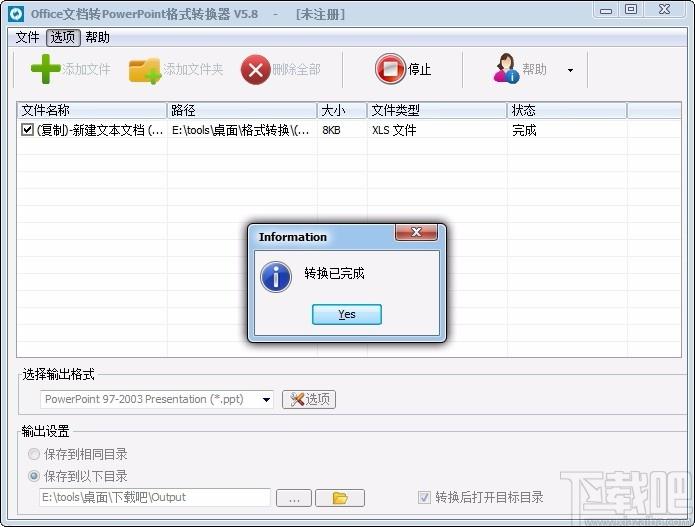This screenshot has width=695, height=527.
Task: Expand the Help toolbar dropdown arrow
Action: pos(570,70)
